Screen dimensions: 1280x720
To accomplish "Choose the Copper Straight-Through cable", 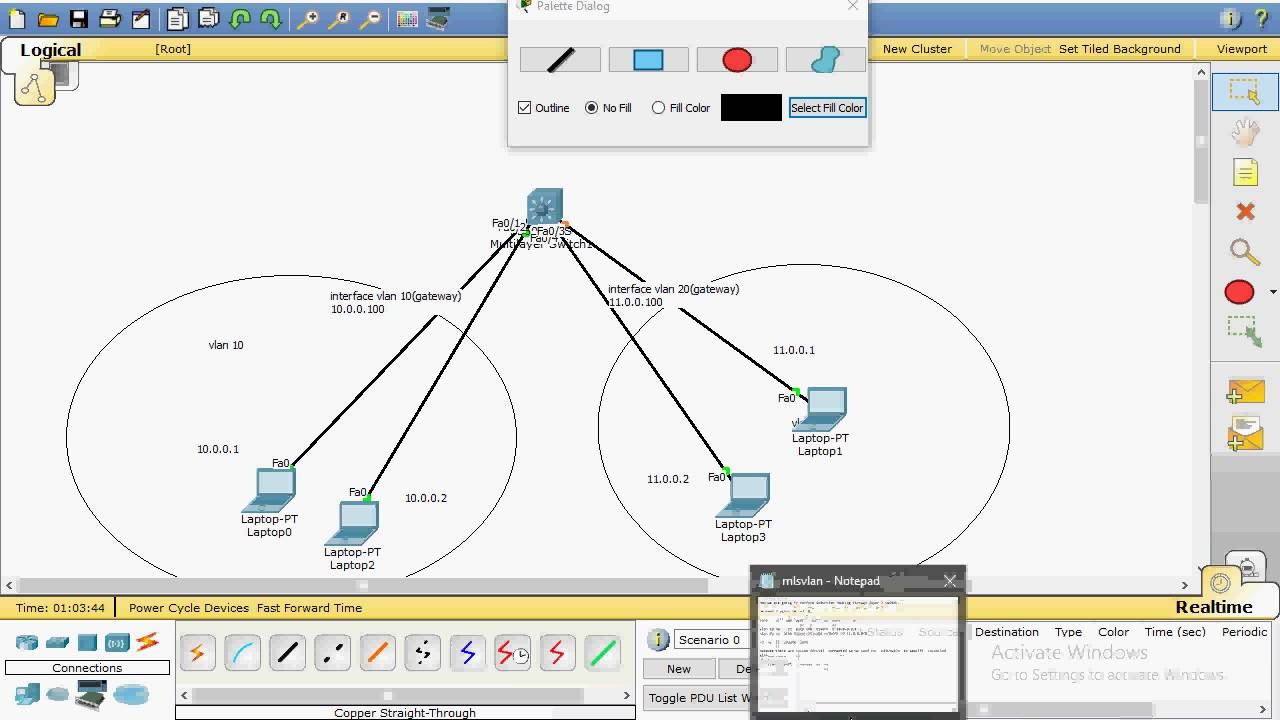I will click(x=287, y=654).
